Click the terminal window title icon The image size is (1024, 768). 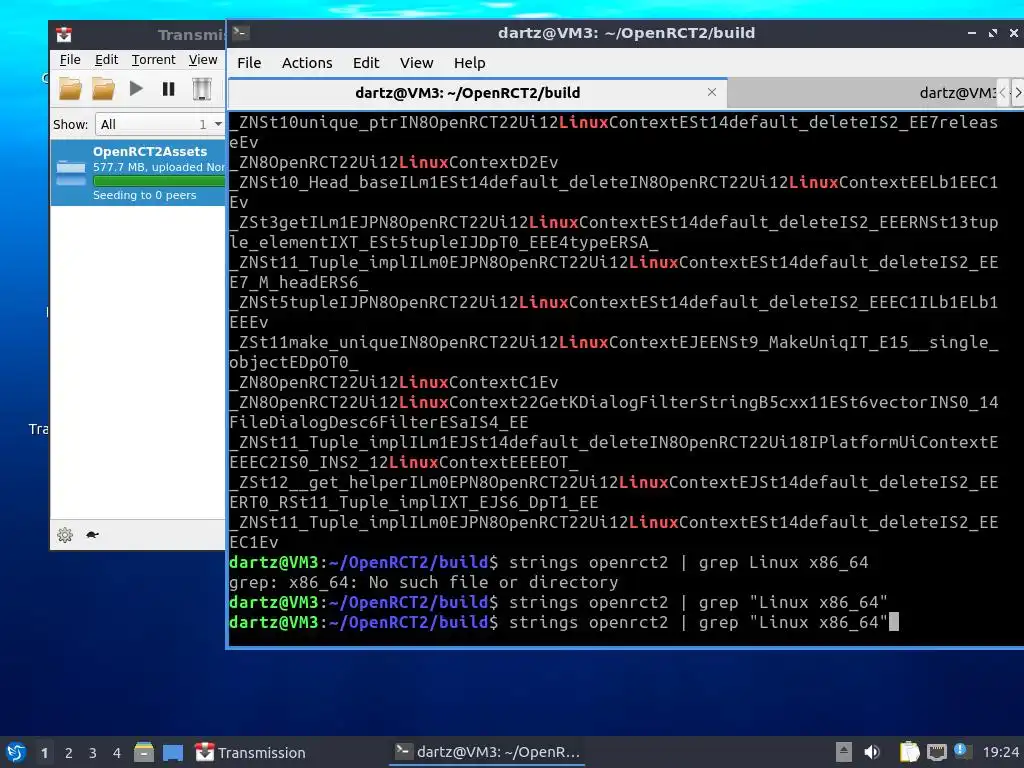click(x=240, y=33)
